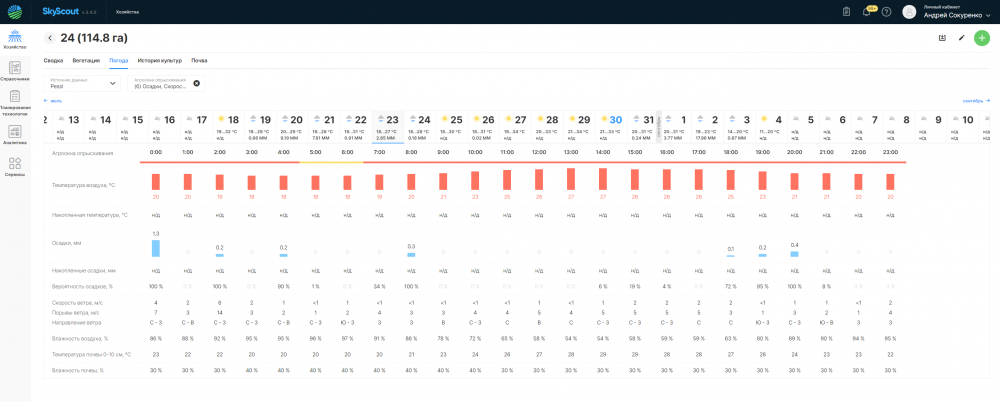Click the 23:00 hour column header
The image size is (1000, 402).
coord(890,153)
